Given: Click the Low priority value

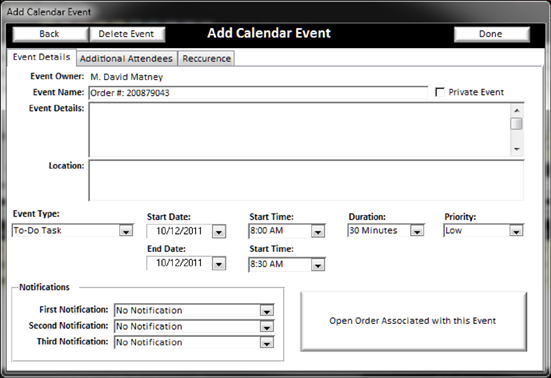Looking at the screenshot, I should 454,230.
